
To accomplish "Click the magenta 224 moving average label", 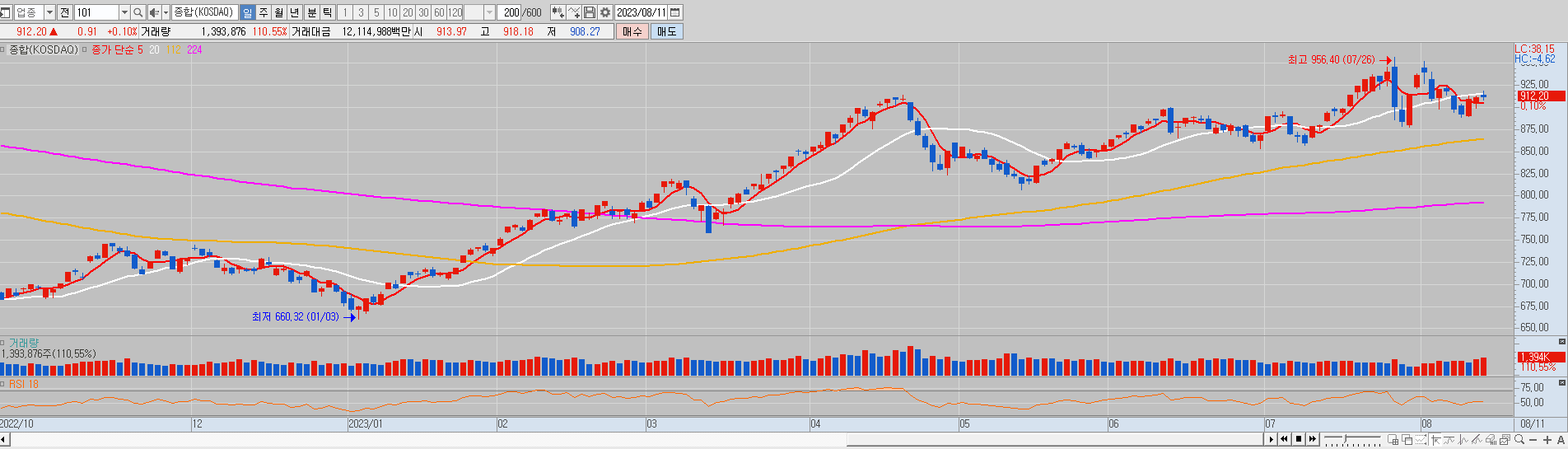I will 194,49.
